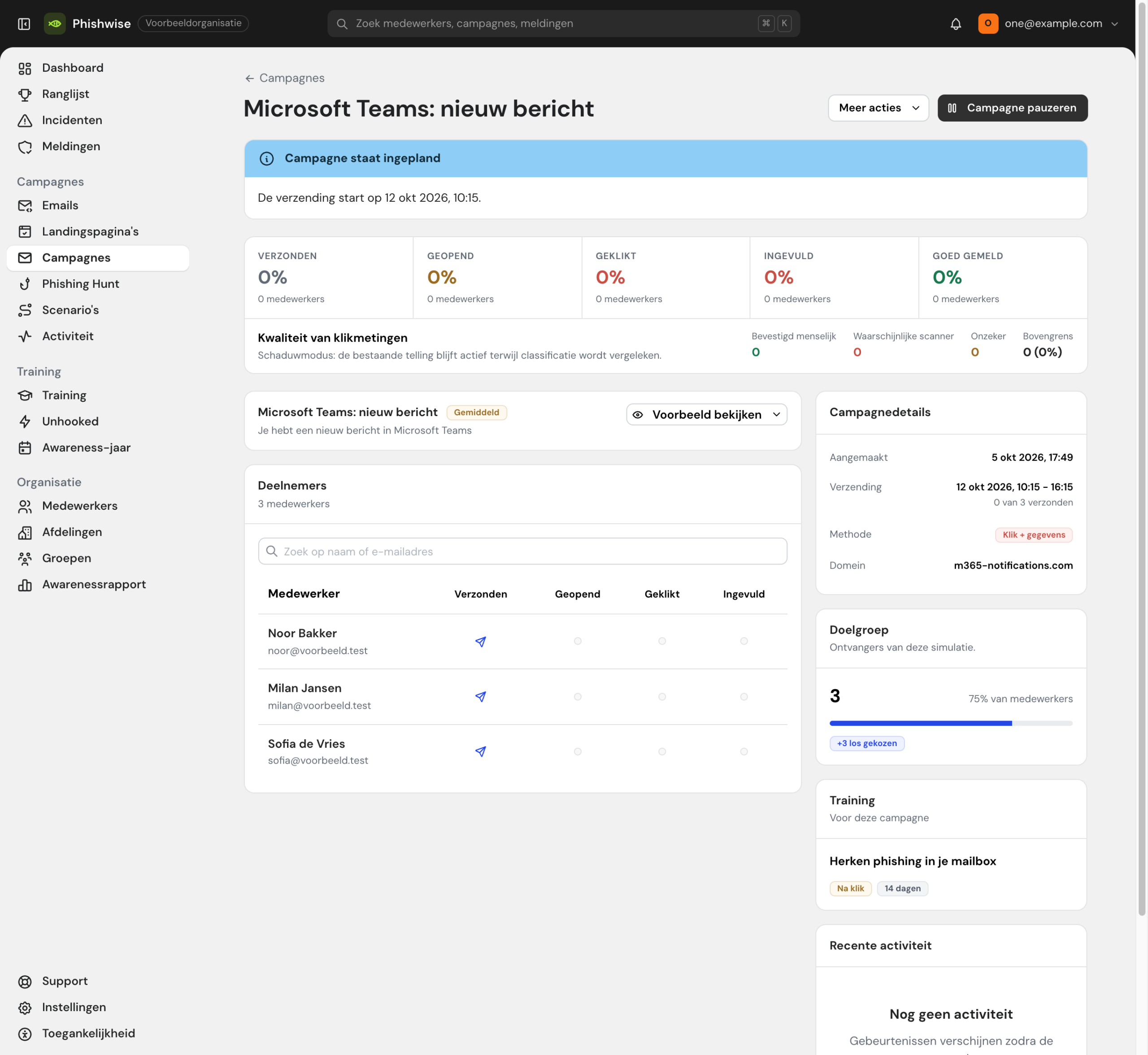Open Scenario's icon in sidebar
This screenshot has width=1148, height=1055.
25,310
